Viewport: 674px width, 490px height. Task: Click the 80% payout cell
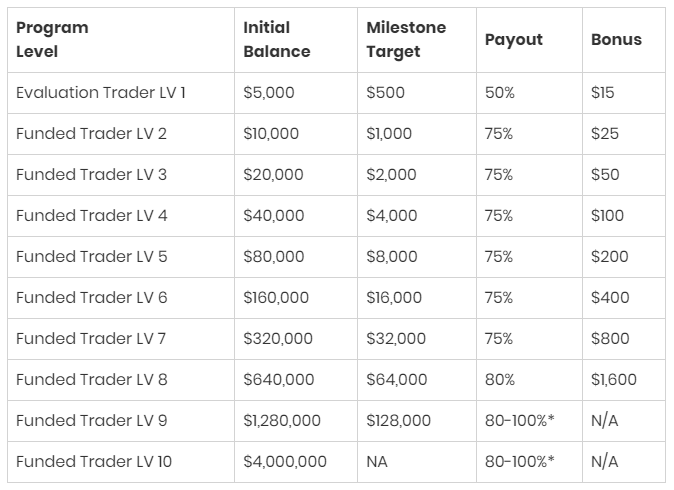coord(500,380)
